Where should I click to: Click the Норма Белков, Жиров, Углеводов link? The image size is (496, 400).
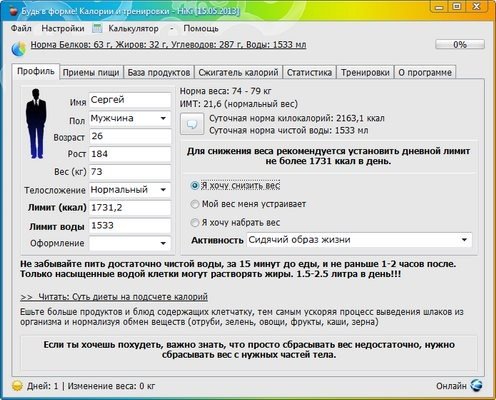coord(168,45)
